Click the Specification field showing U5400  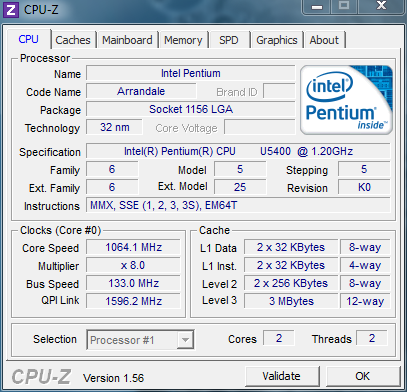[238, 151]
